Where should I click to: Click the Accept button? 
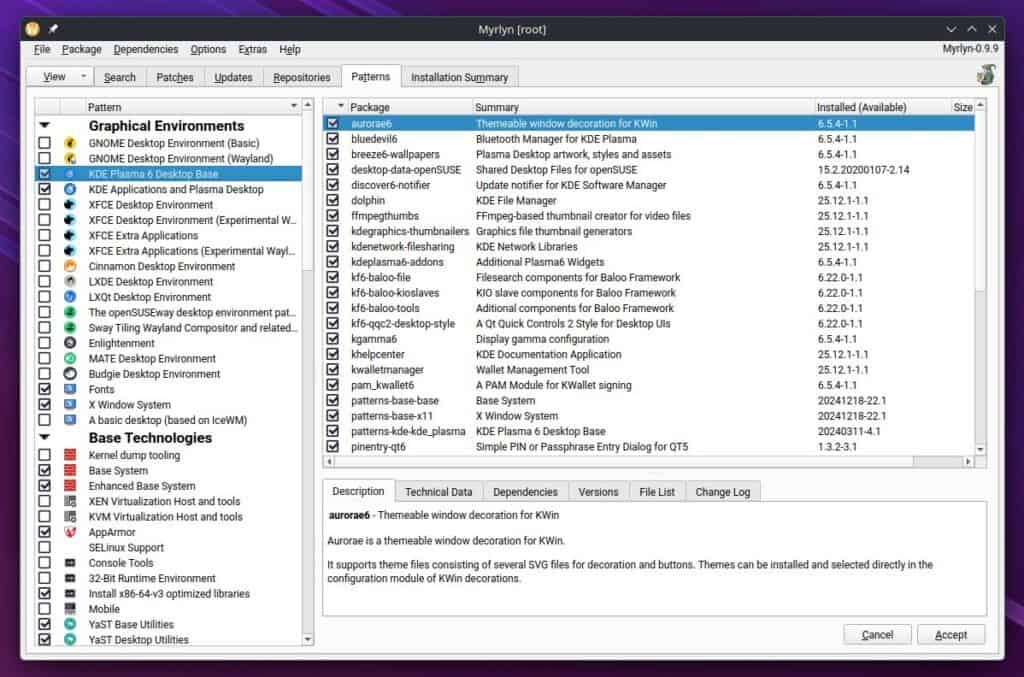point(950,634)
